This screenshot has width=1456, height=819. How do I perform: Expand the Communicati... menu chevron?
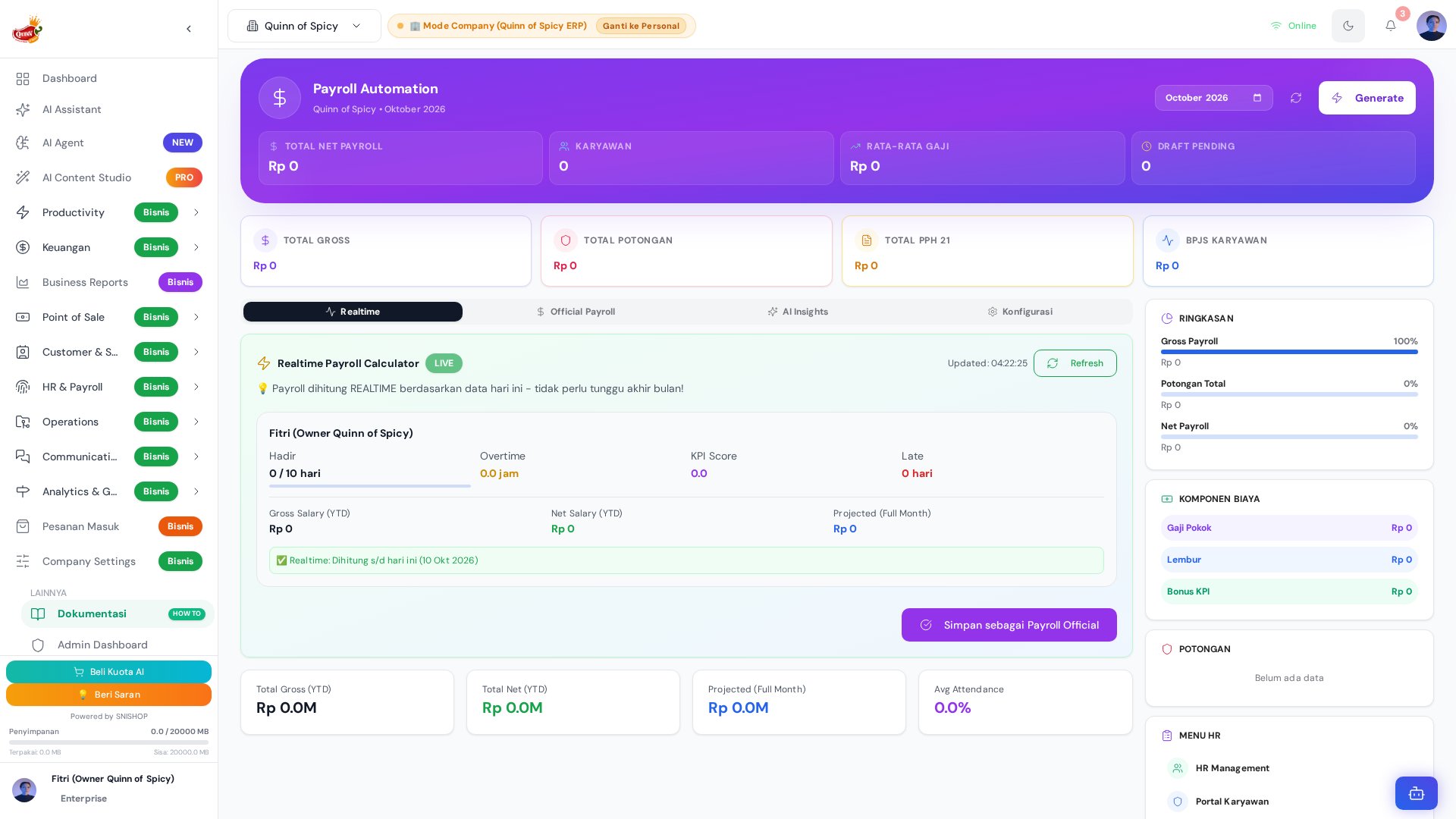coord(196,457)
